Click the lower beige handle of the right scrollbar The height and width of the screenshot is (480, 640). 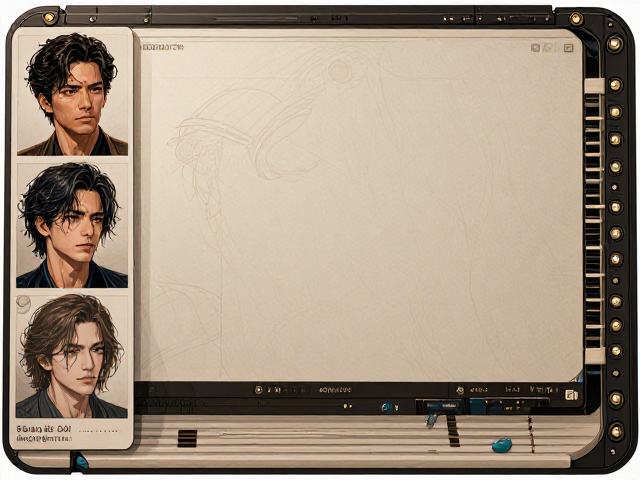point(595,356)
